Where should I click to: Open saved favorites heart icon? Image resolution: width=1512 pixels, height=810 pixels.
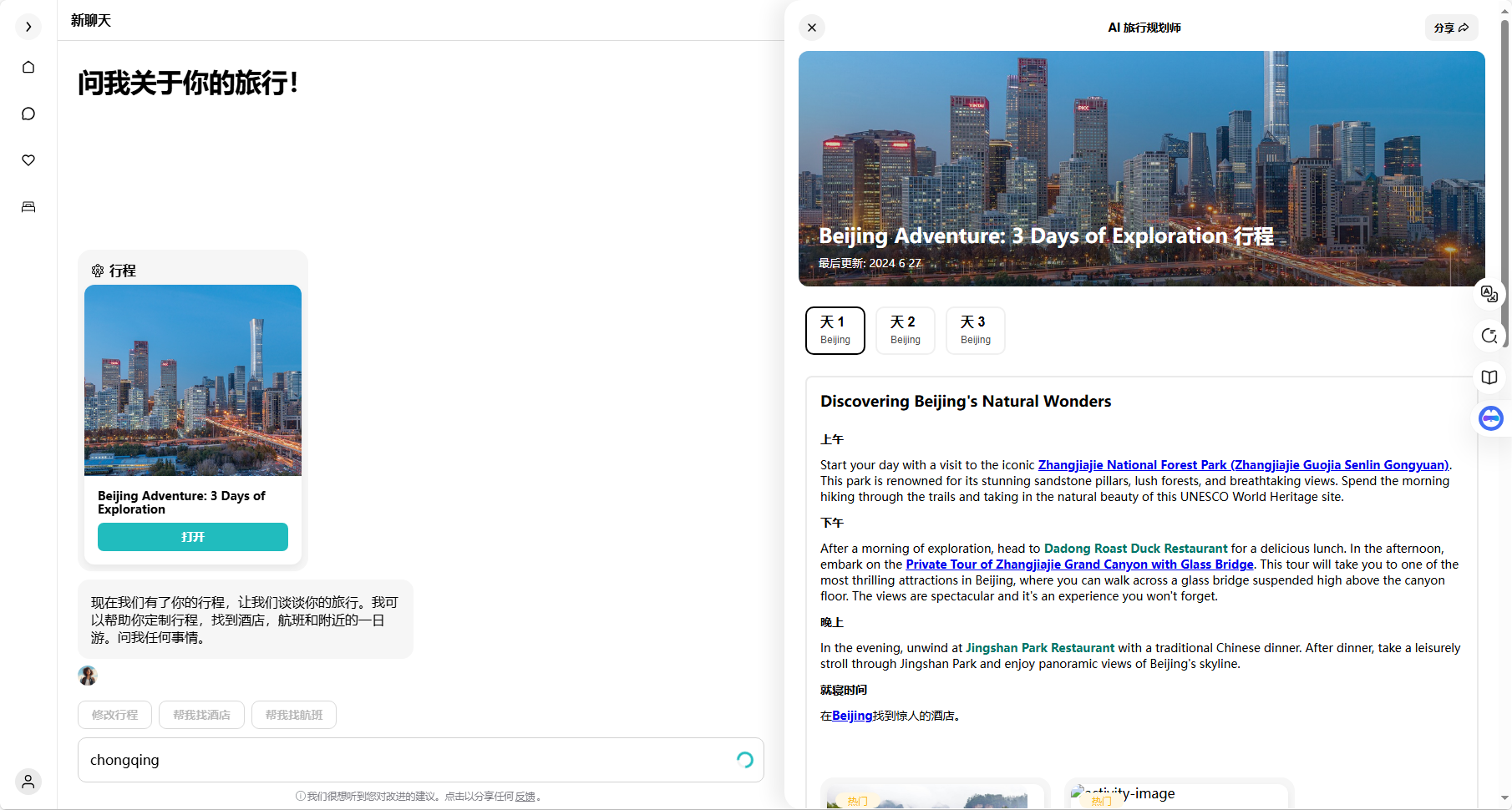(28, 160)
